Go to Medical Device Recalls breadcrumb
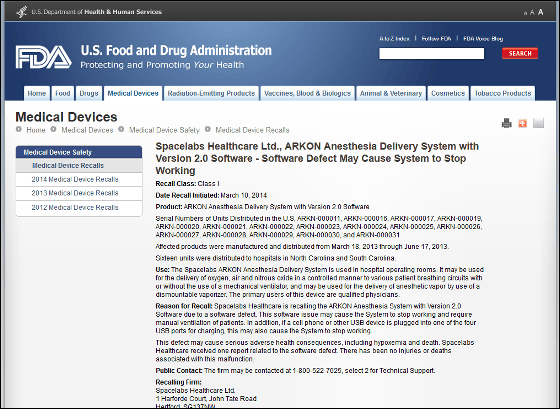The image size is (560, 409). tap(252, 130)
